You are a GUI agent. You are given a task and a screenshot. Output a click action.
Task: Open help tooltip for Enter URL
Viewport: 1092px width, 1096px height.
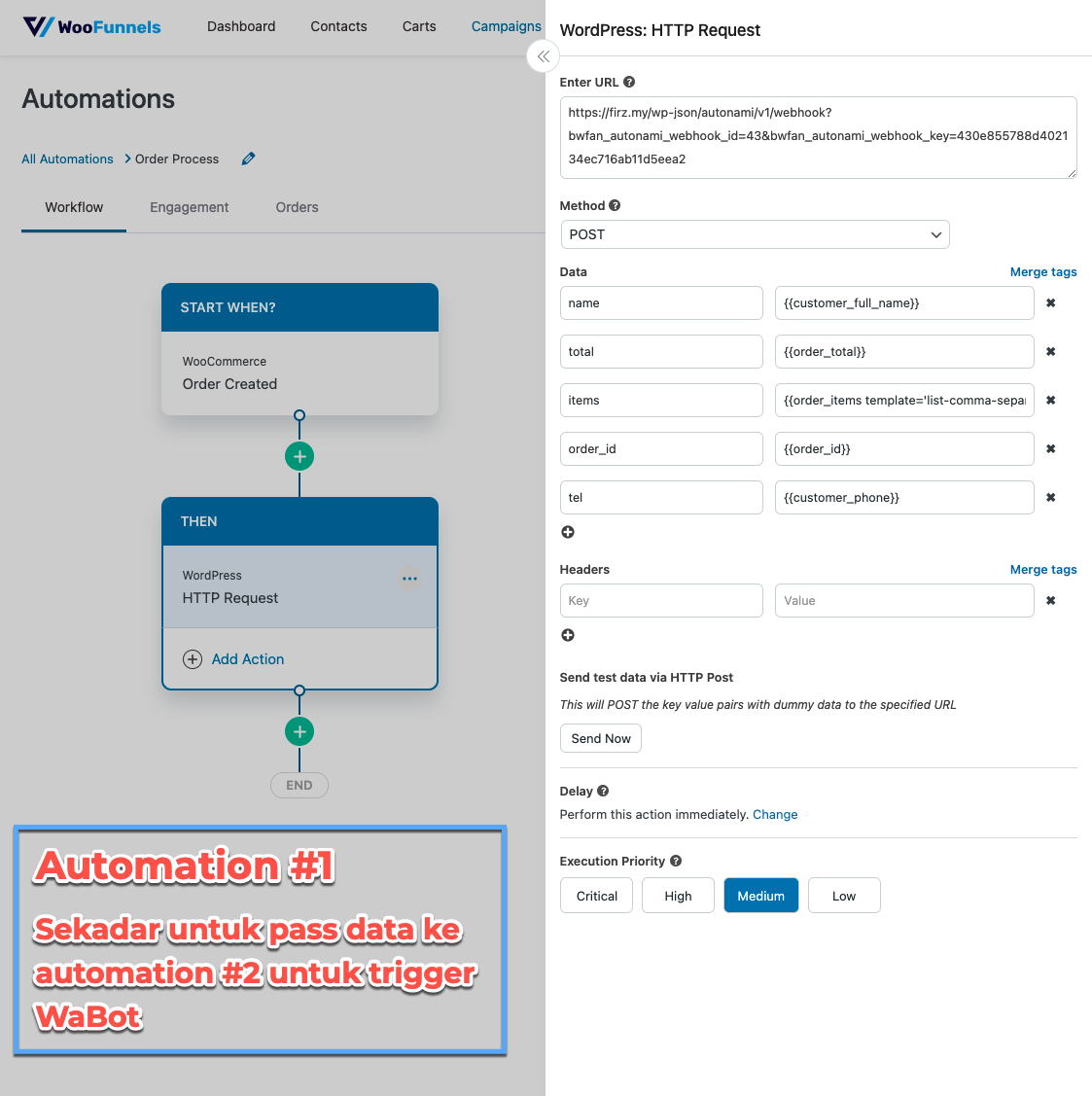coord(629,82)
